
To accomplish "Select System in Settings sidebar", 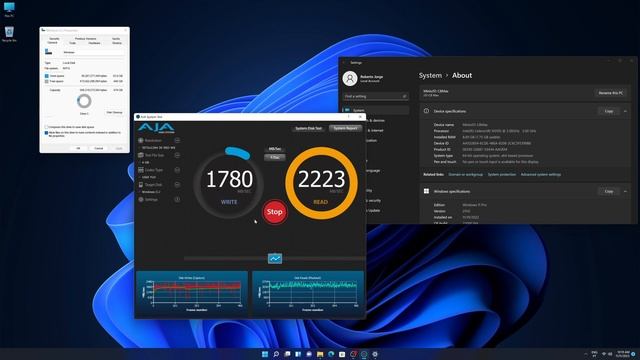I will pyautogui.click(x=376, y=110).
